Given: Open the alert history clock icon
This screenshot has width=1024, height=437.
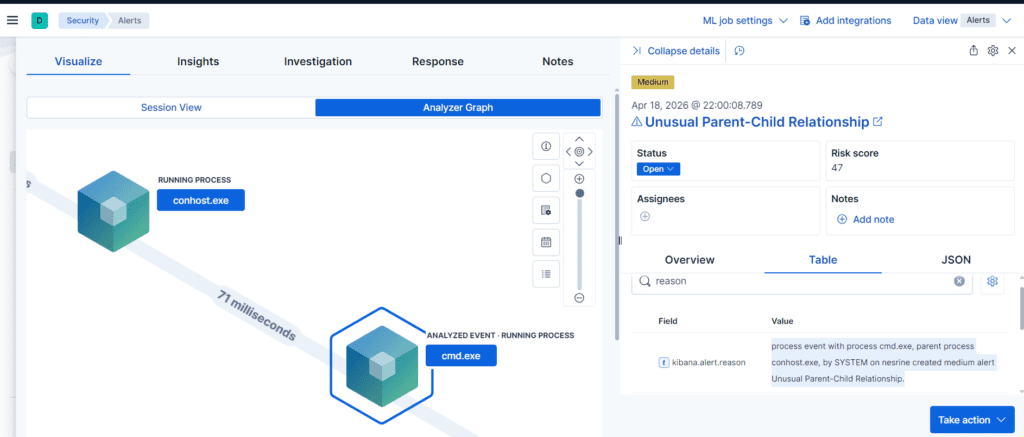Looking at the screenshot, I should click(x=740, y=51).
